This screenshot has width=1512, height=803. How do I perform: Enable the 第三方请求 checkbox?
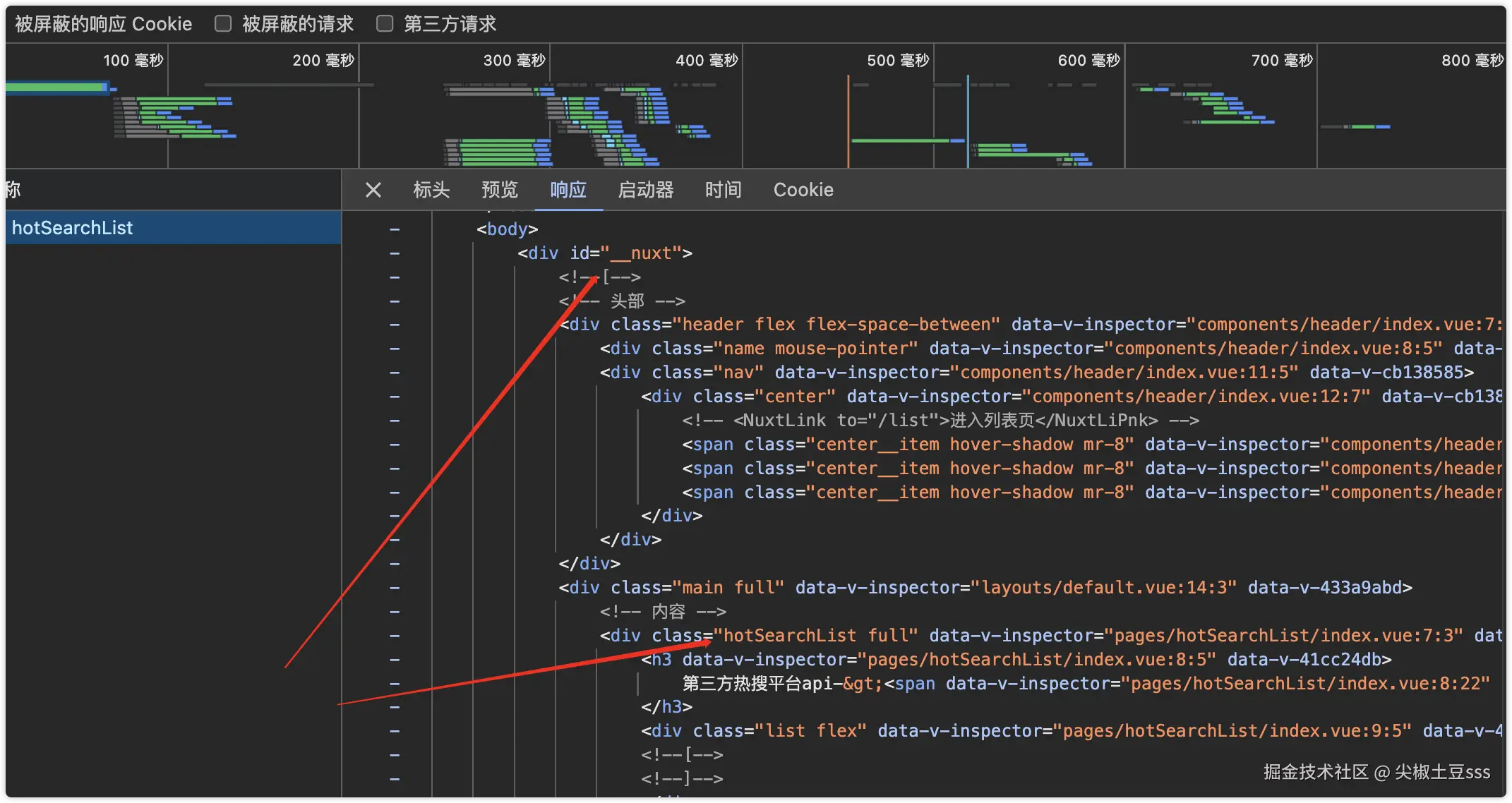pos(385,24)
